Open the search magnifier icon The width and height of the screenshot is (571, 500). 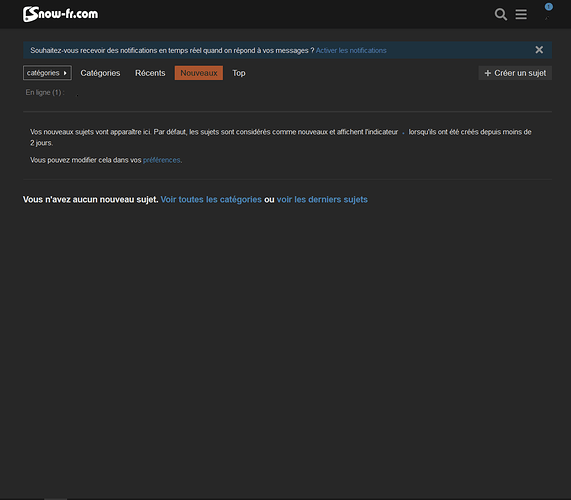click(x=501, y=14)
